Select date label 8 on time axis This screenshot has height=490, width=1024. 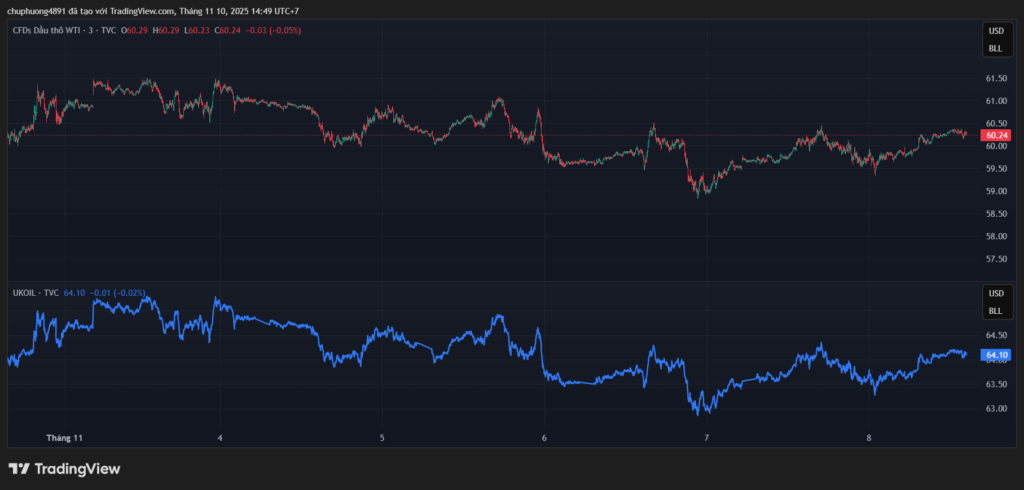[869, 438]
